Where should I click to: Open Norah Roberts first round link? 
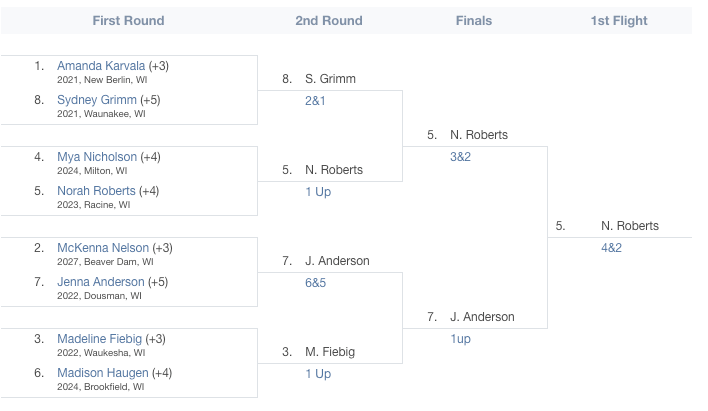[96, 191]
